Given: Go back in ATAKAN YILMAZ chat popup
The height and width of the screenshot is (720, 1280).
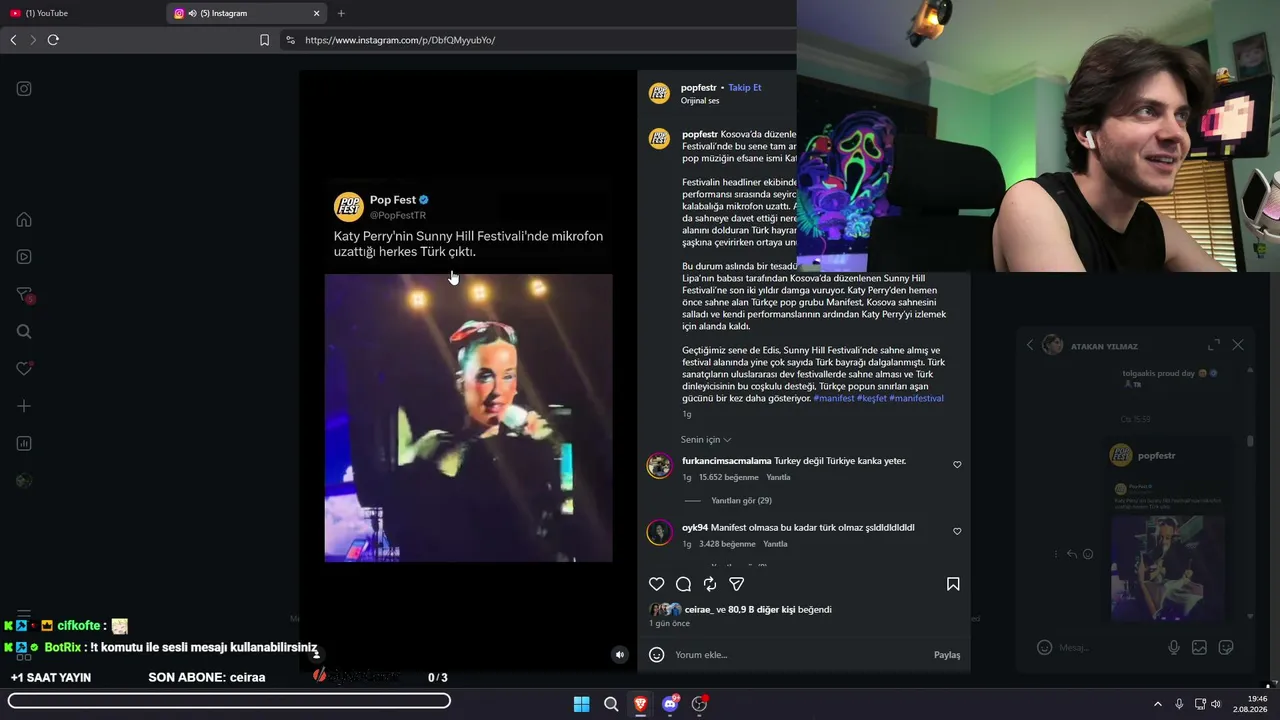Looking at the screenshot, I should tap(1030, 345).
